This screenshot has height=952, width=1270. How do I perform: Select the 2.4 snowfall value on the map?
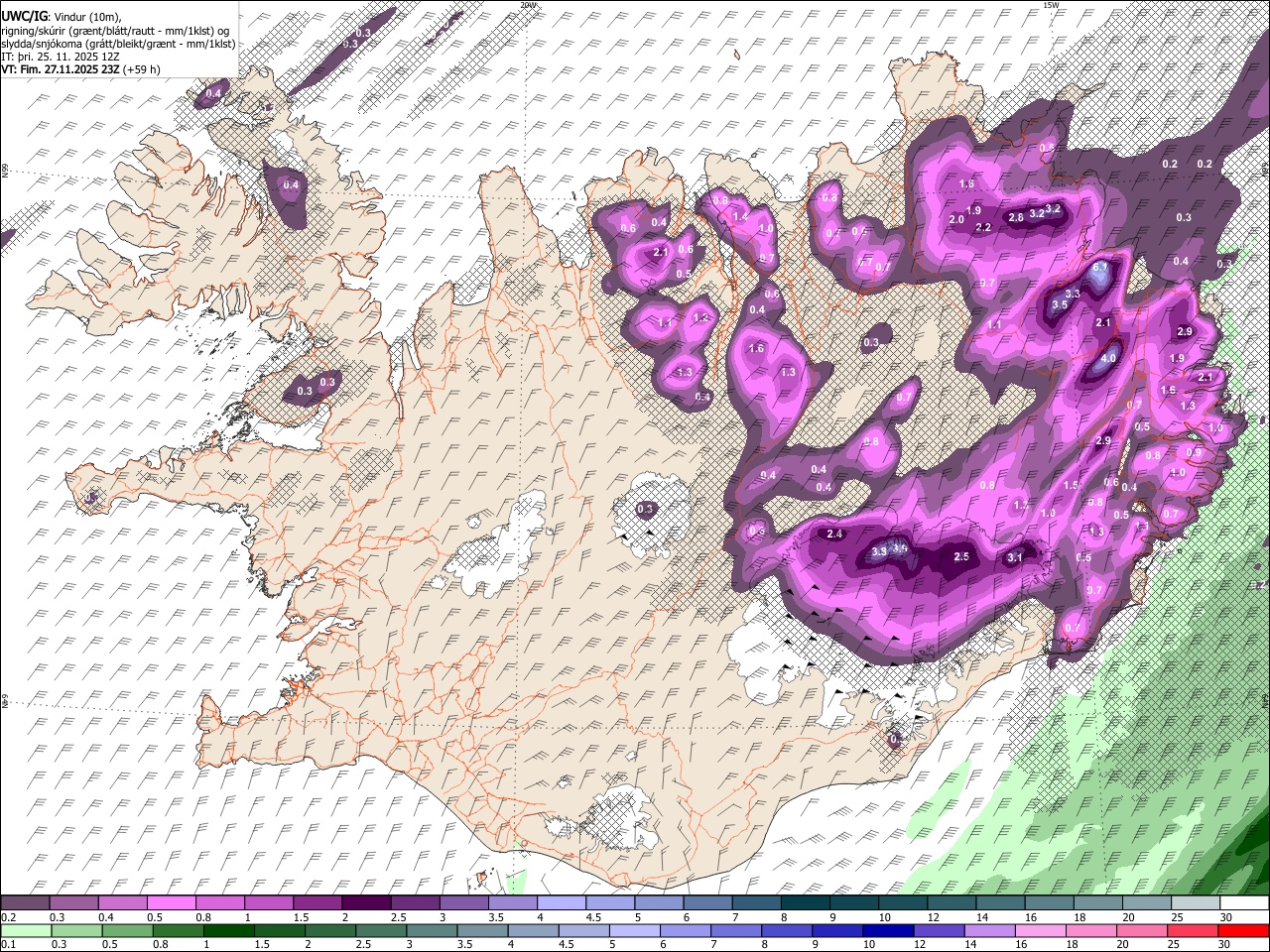coord(834,535)
